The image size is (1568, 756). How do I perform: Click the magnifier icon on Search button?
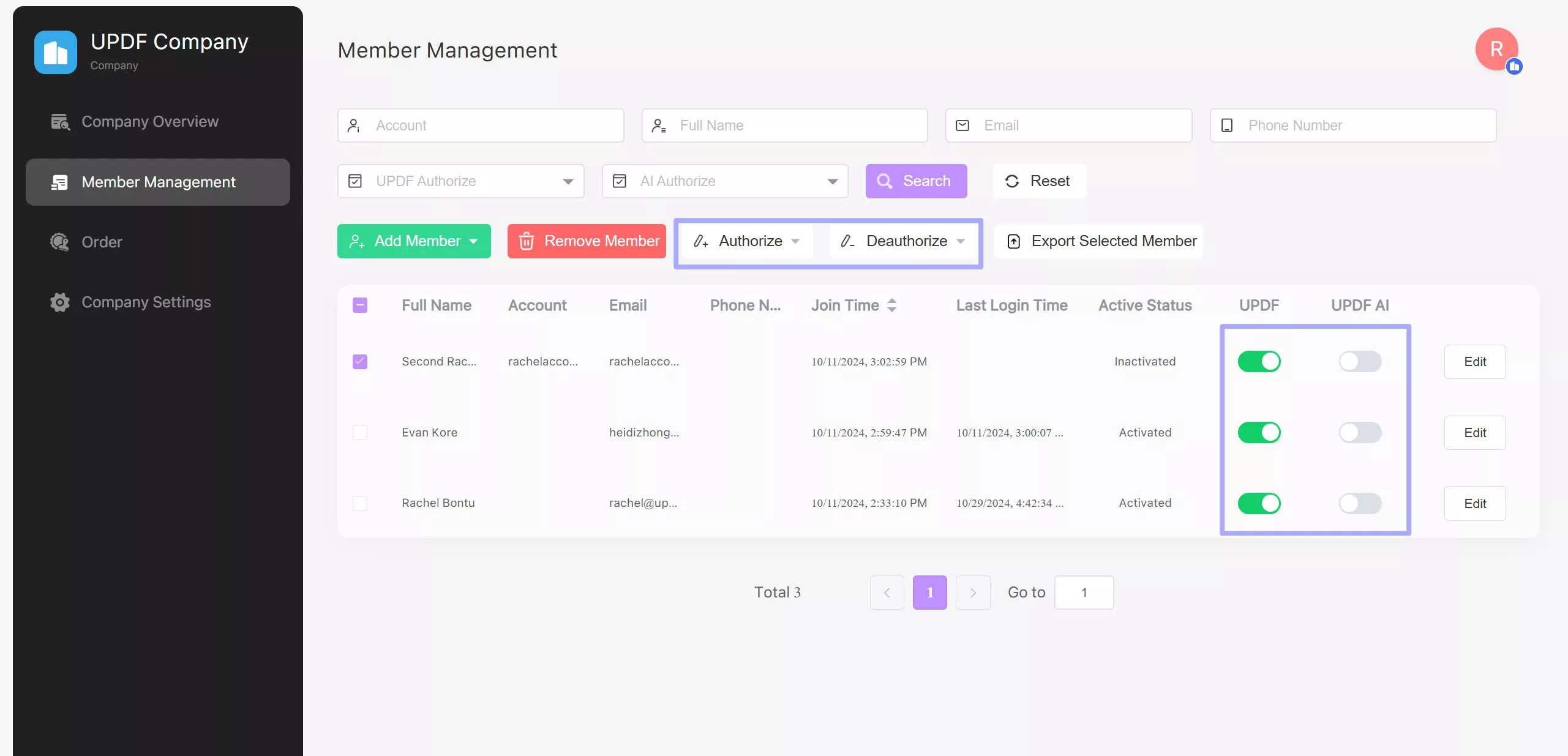pyautogui.click(x=885, y=181)
